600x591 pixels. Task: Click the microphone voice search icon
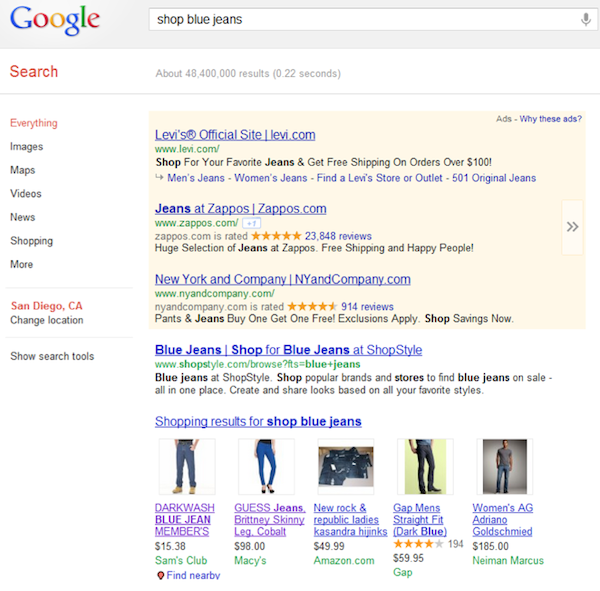point(585,19)
